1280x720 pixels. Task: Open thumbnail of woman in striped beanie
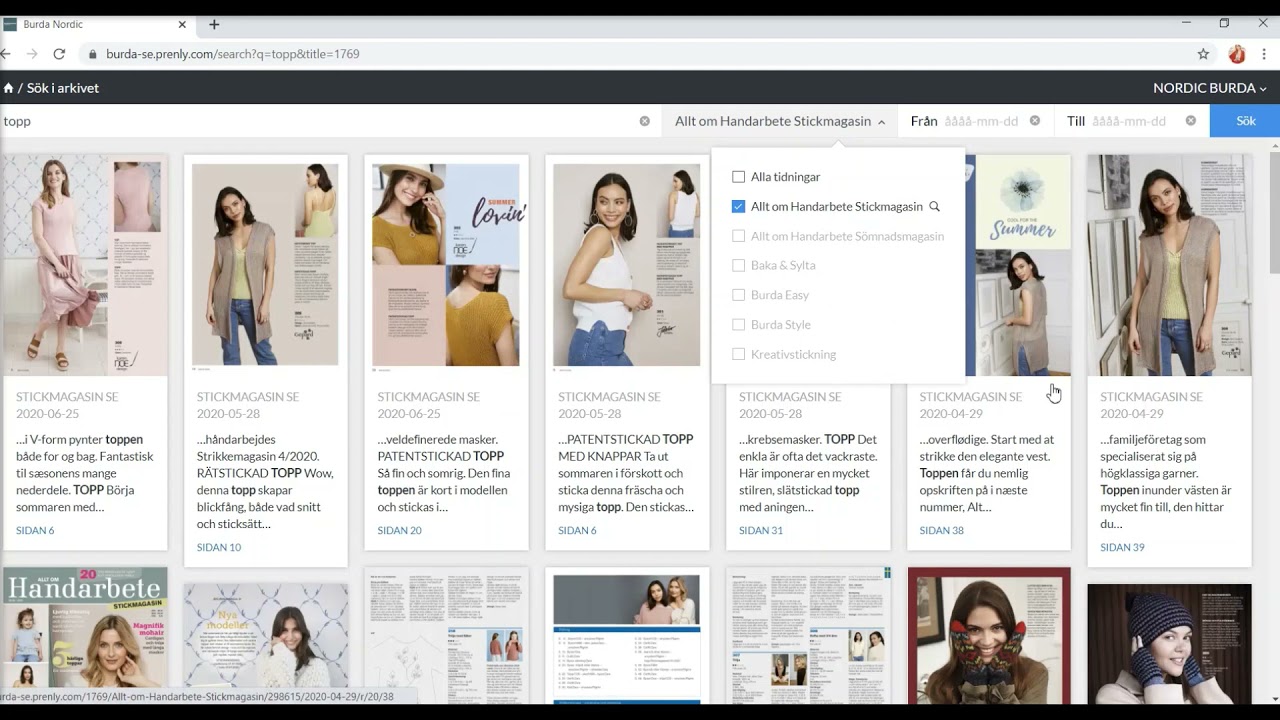1170,644
